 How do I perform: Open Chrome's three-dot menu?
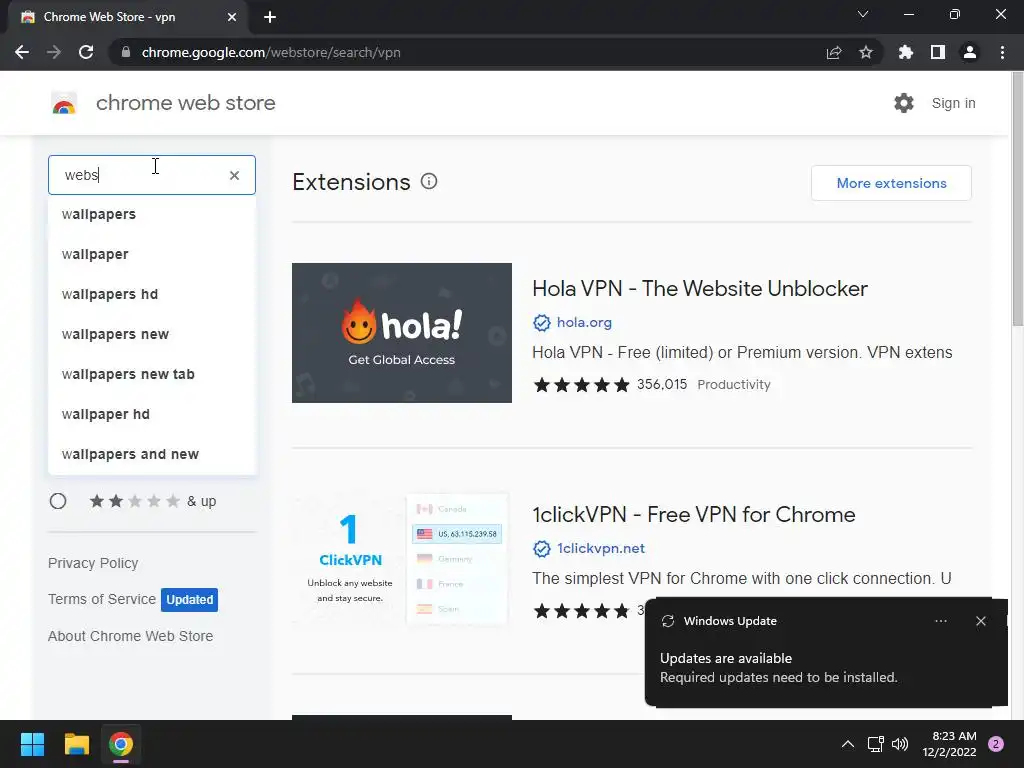coord(1002,52)
